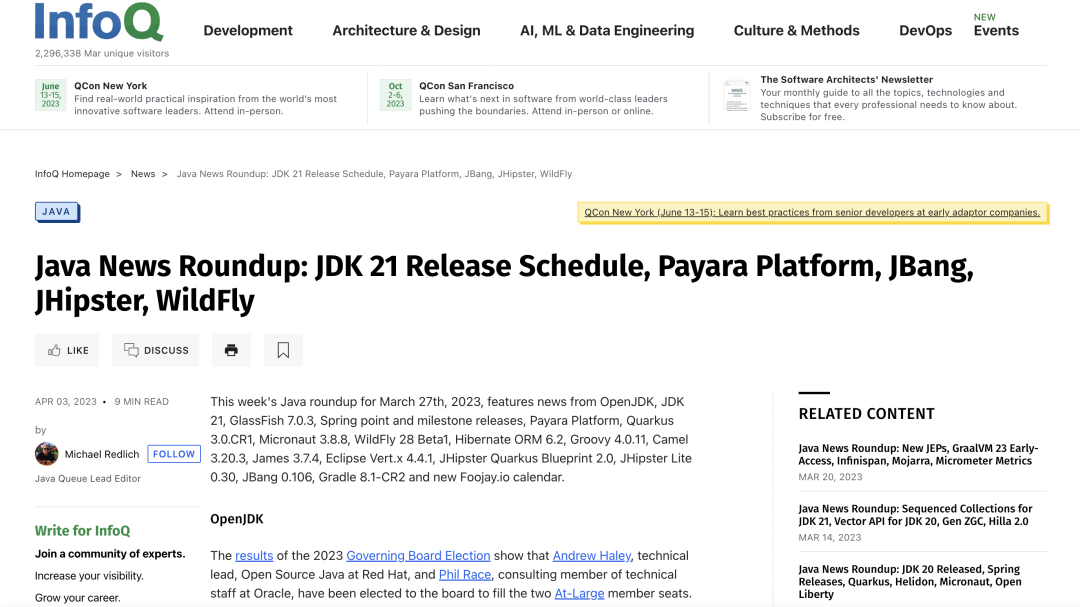Like the article via thumbs-up button

pos(68,350)
